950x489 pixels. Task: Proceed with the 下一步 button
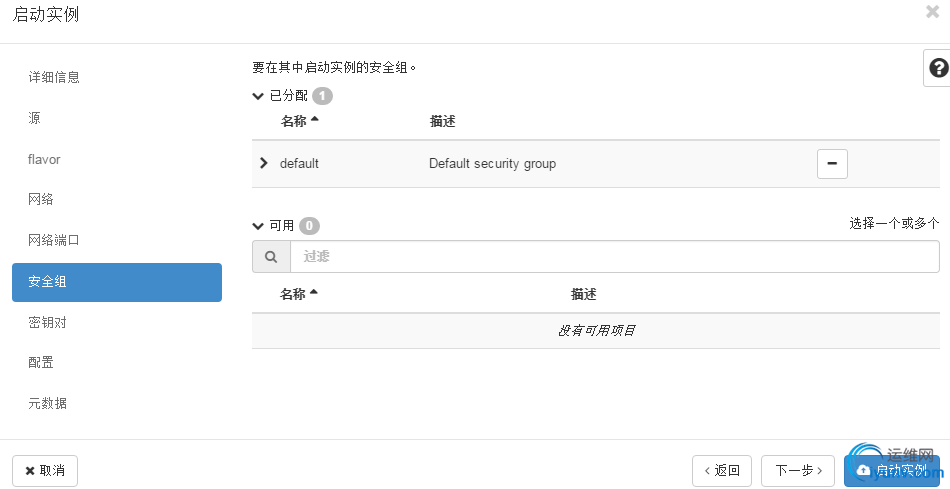click(798, 471)
